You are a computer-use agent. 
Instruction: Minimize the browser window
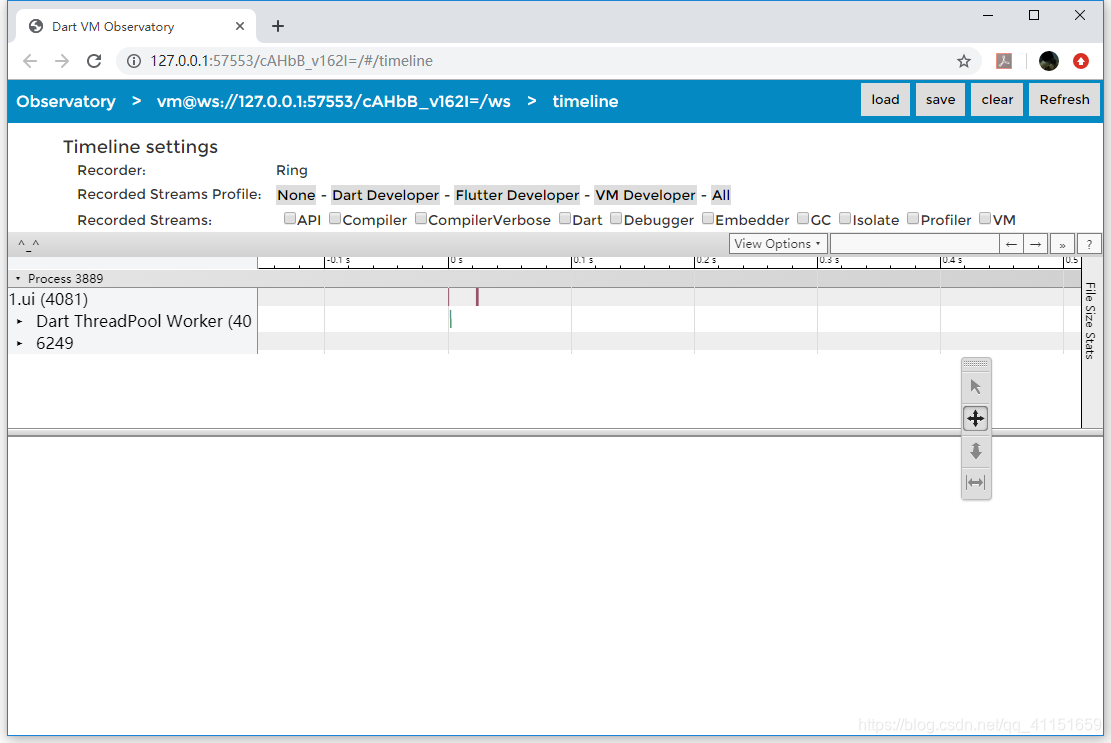[x=988, y=16]
